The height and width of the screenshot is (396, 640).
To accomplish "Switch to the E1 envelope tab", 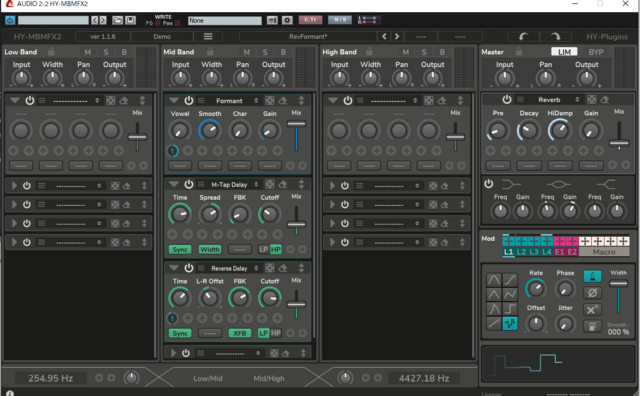I will [559, 252].
